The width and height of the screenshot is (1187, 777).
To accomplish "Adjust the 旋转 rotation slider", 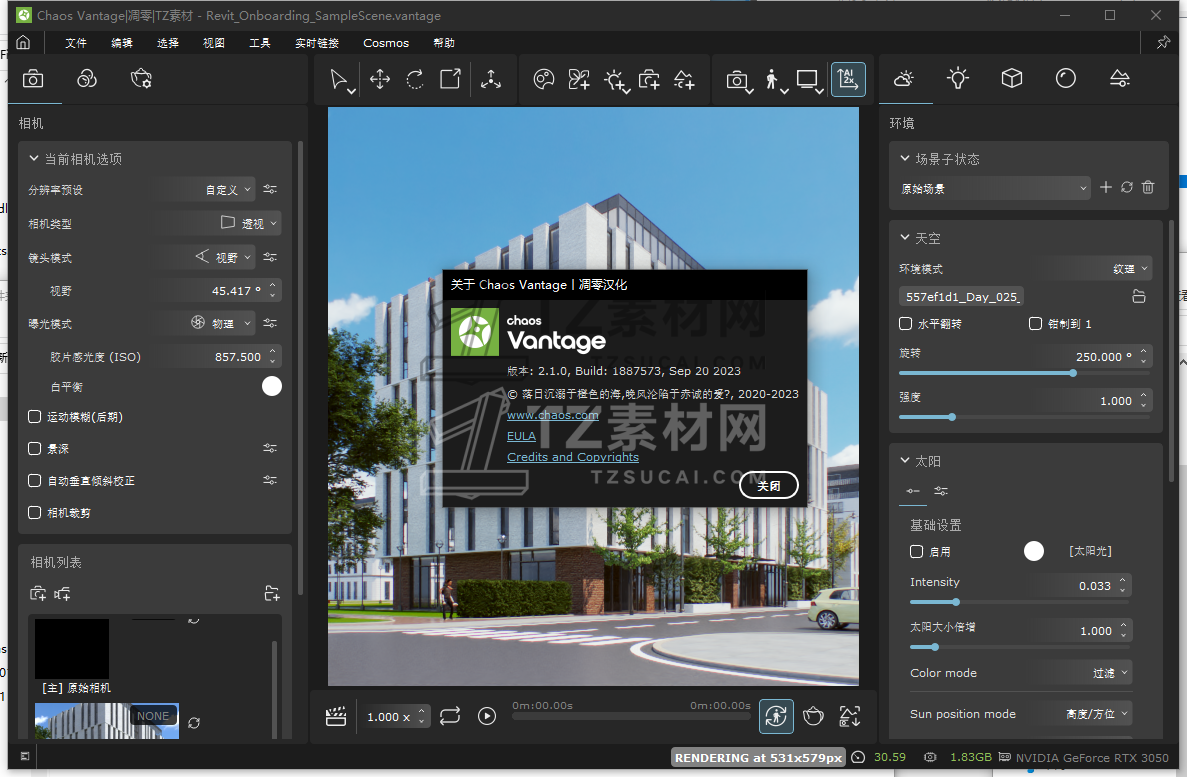I will [1073, 373].
